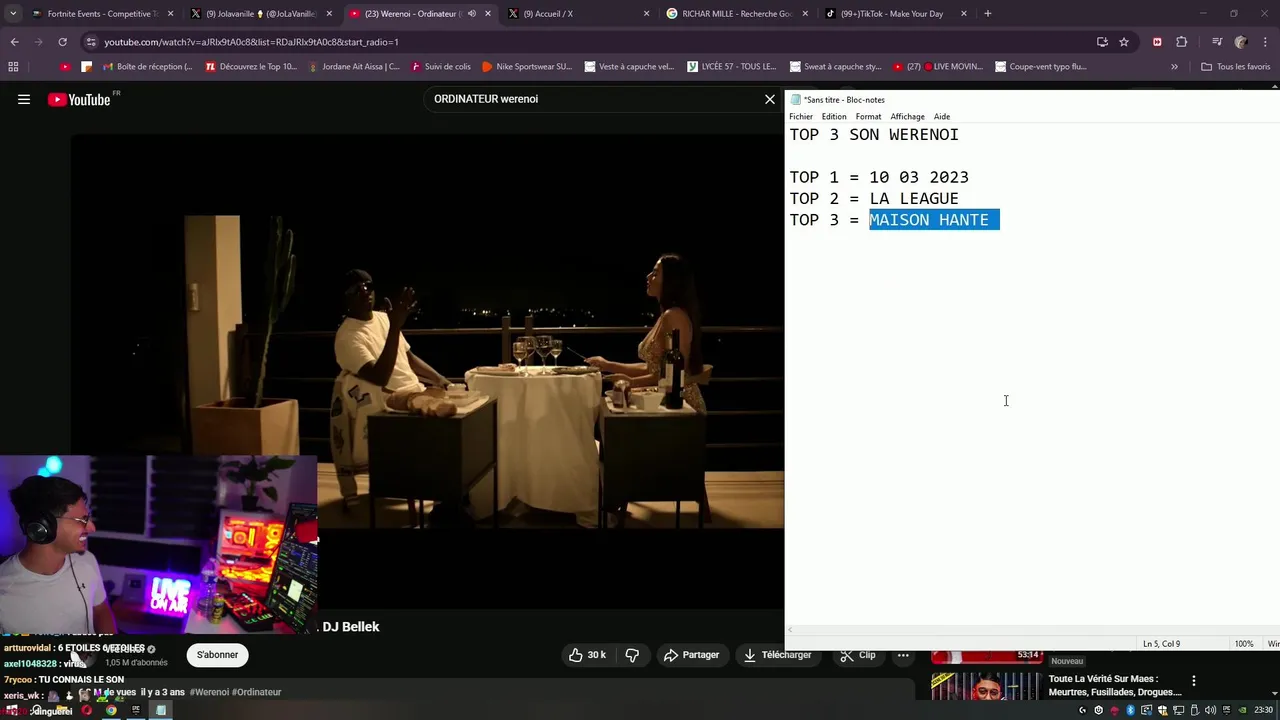Open the YouTube hamburger guide menu
This screenshot has width=1280, height=720.
[x=24, y=99]
